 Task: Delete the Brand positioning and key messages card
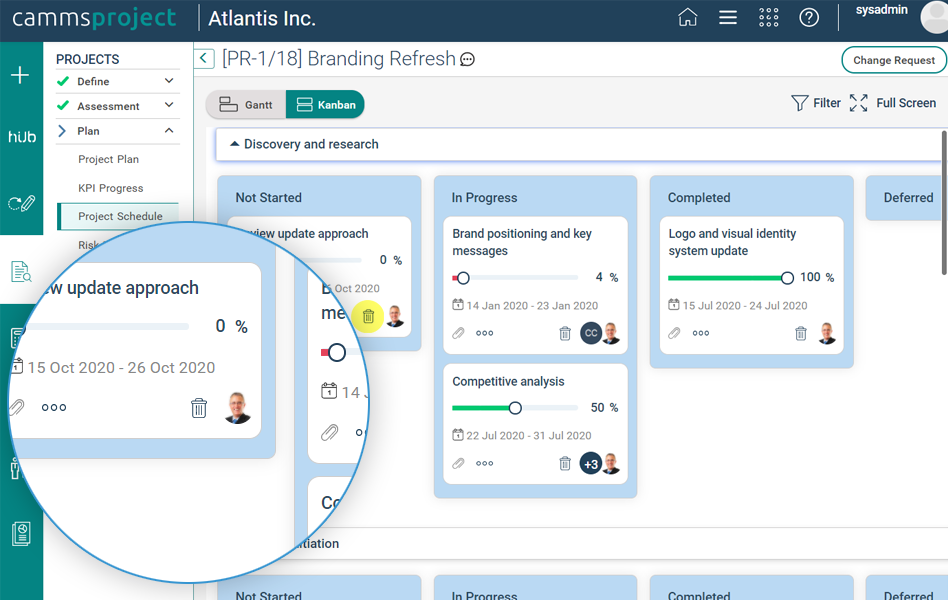coord(565,333)
